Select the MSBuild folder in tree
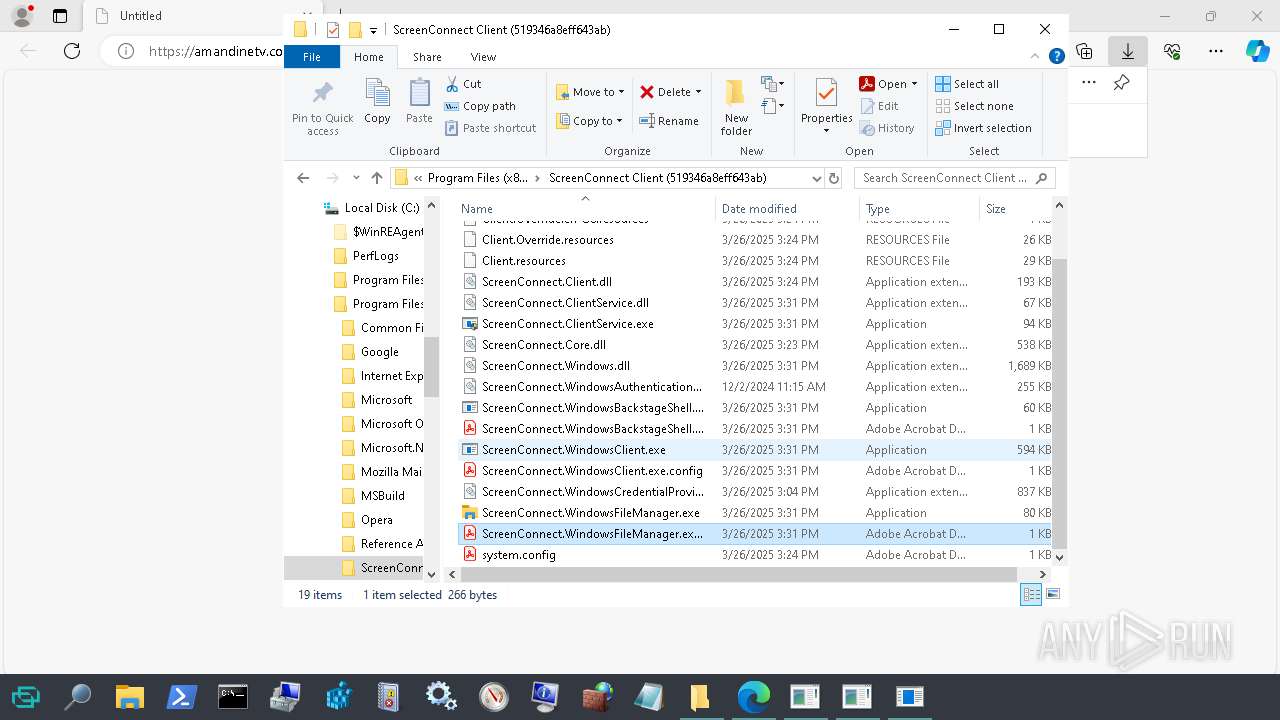This screenshot has width=1280, height=720. point(382,496)
